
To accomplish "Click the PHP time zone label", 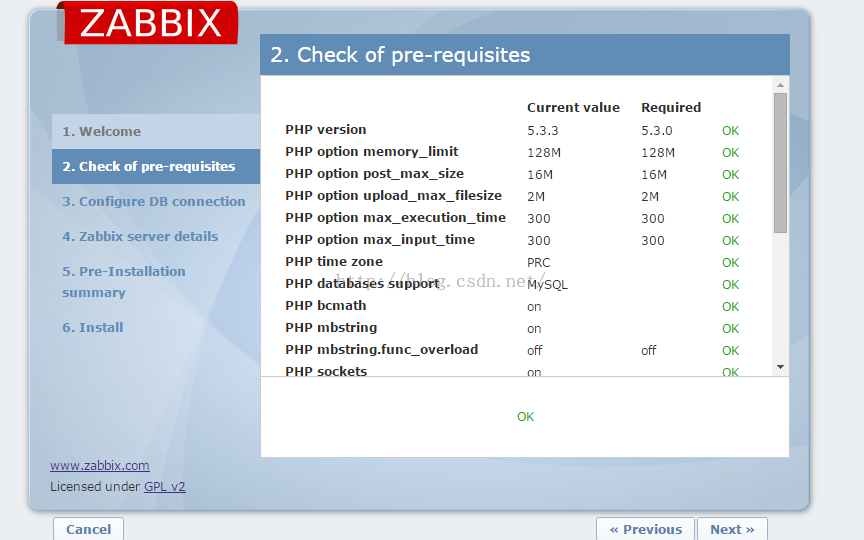I will [334, 262].
